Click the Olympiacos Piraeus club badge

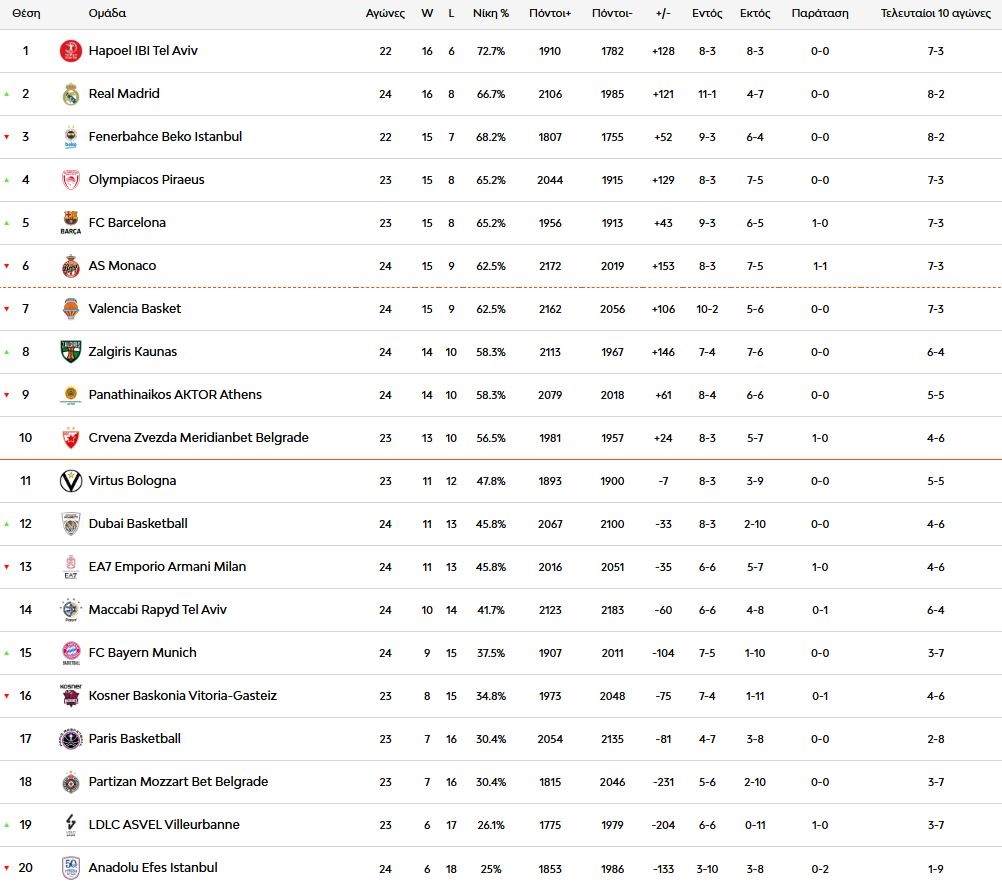(x=70, y=179)
